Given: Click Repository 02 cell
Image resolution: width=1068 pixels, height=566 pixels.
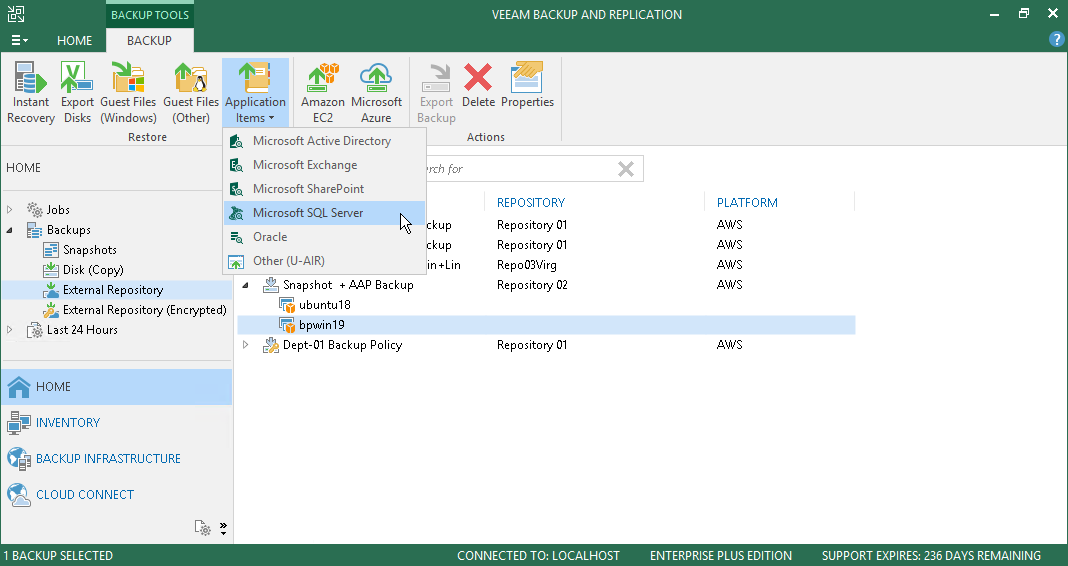Looking at the screenshot, I should coord(532,285).
